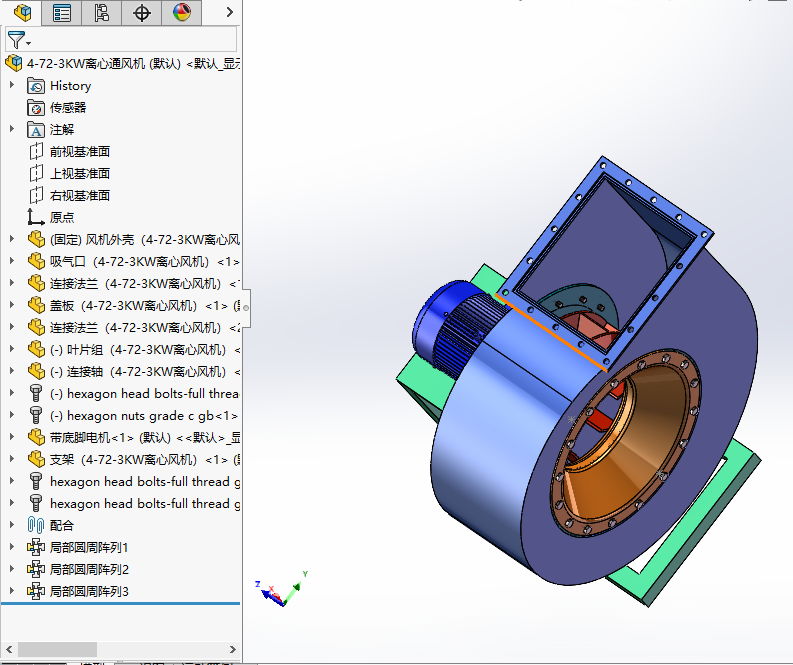This screenshot has height=665, width=793.
Task: Select the 原点 origin icon
Action: coord(35,217)
